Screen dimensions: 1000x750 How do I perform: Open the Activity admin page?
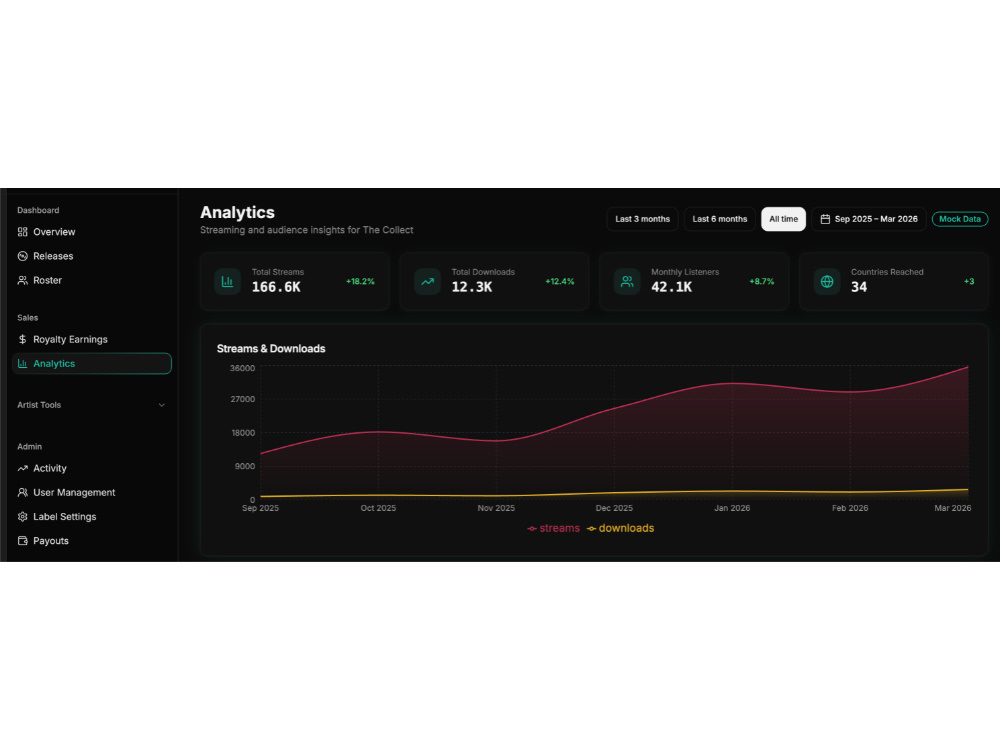coord(91,468)
